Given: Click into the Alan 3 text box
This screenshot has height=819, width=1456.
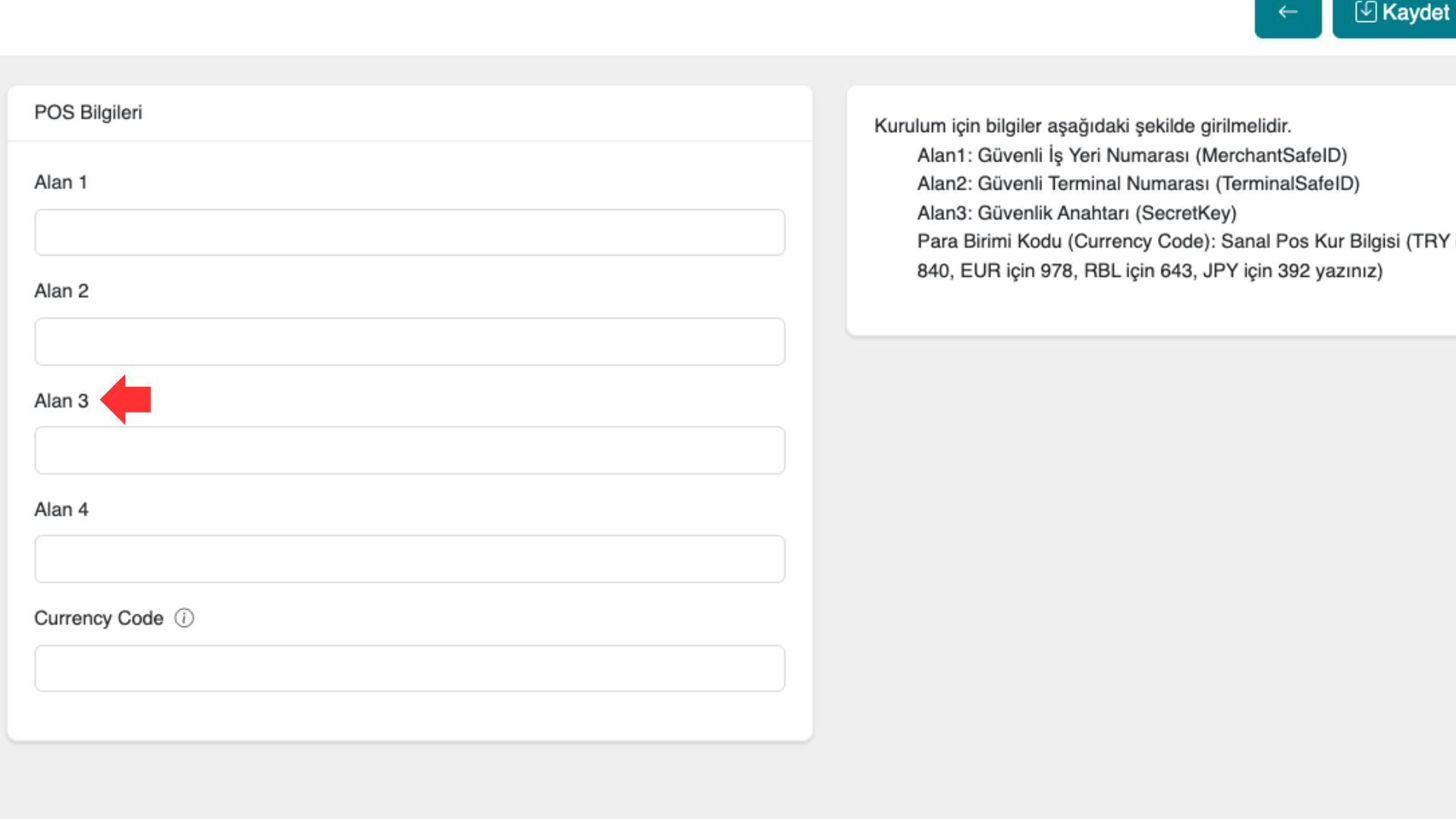Looking at the screenshot, I should pos(409,450).
